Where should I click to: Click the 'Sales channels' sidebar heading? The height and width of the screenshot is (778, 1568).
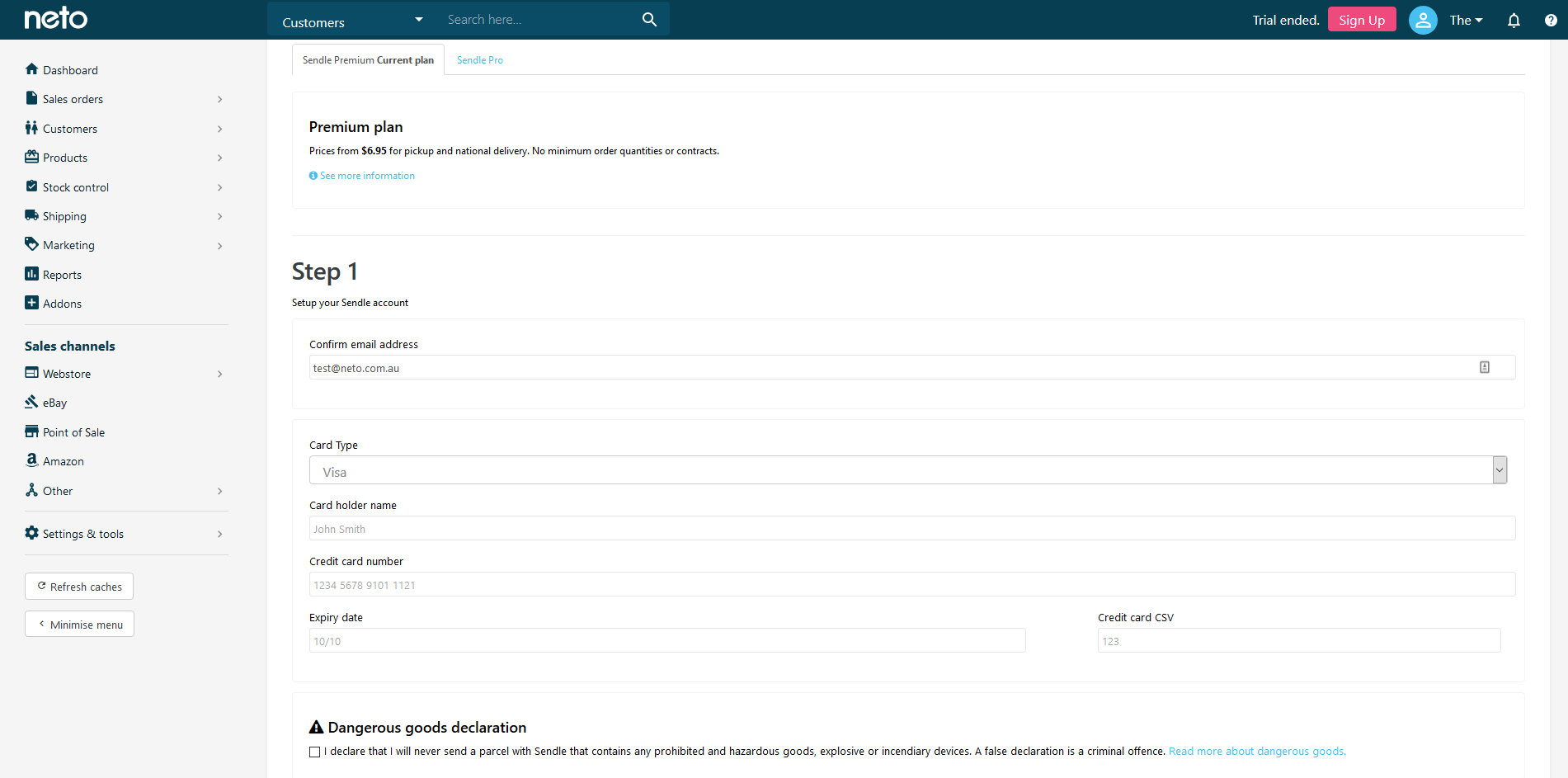point(70,347)
